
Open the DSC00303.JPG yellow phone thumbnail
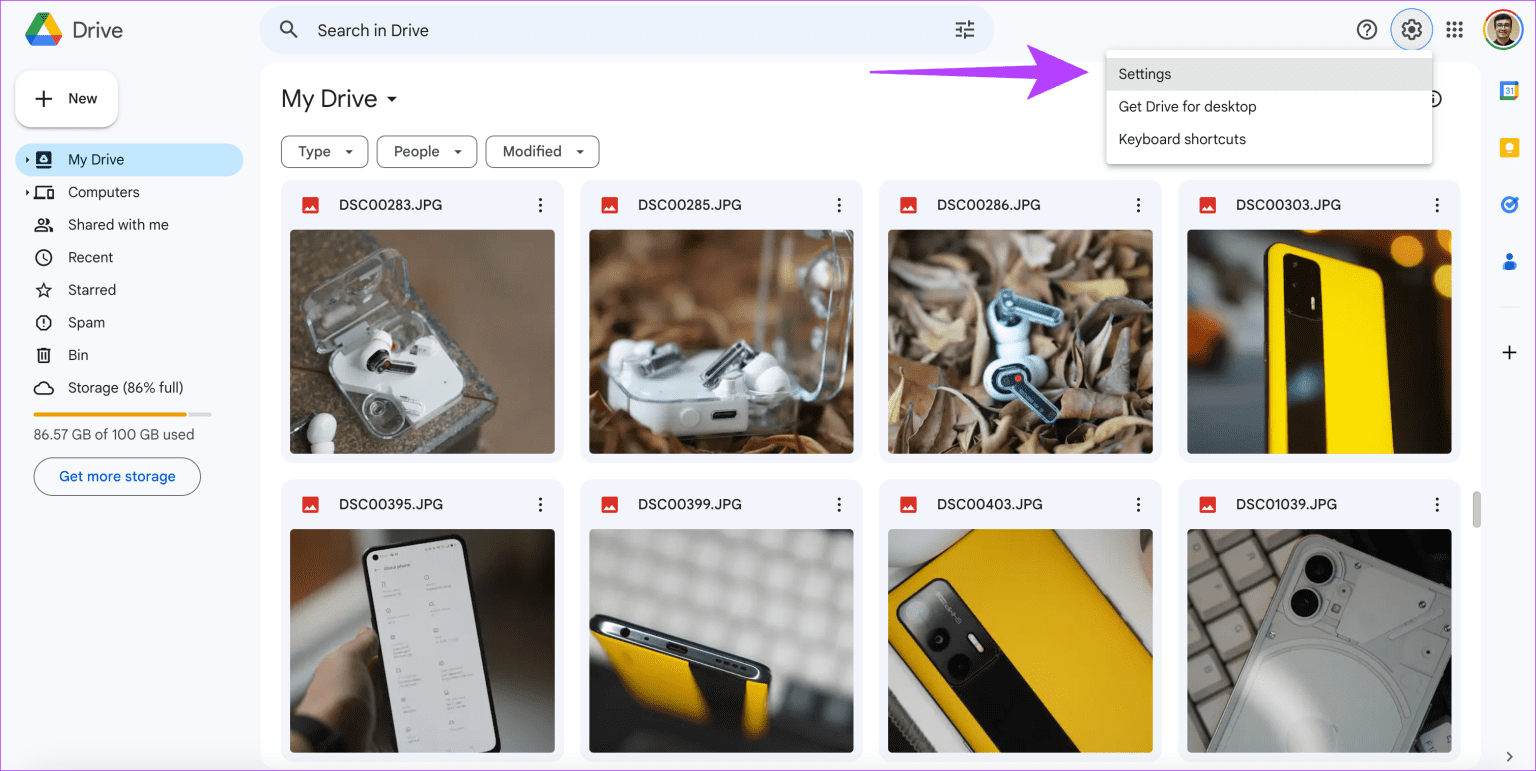(x=1318, y=342)
